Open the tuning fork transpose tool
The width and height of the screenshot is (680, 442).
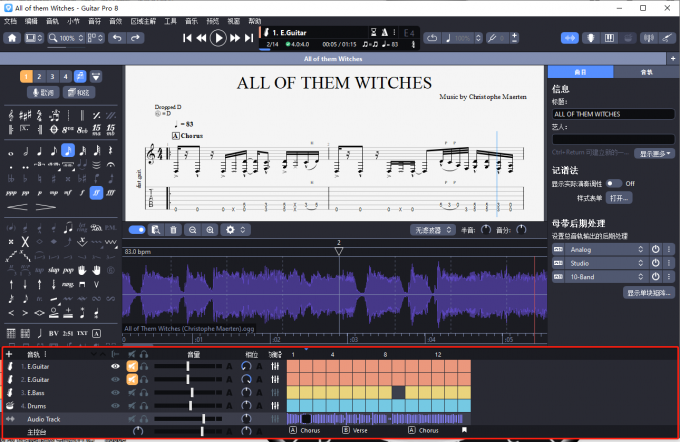(492, 38)
